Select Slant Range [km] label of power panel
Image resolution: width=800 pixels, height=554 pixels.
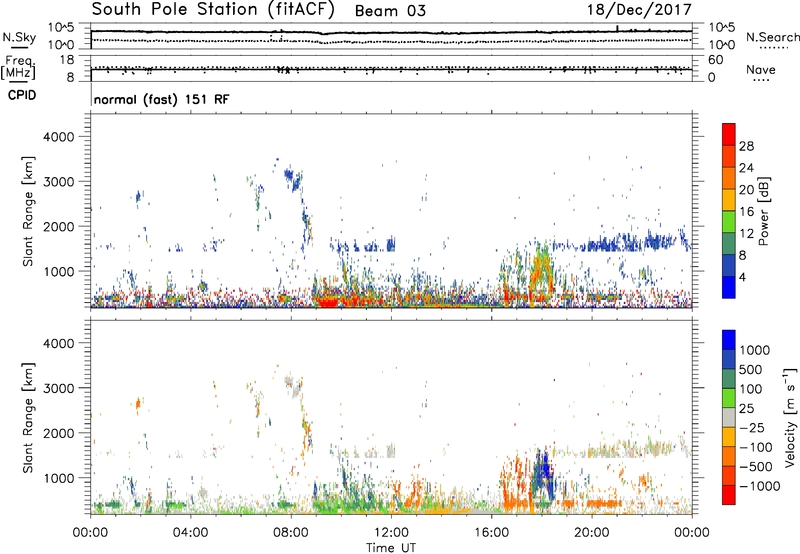28,211
